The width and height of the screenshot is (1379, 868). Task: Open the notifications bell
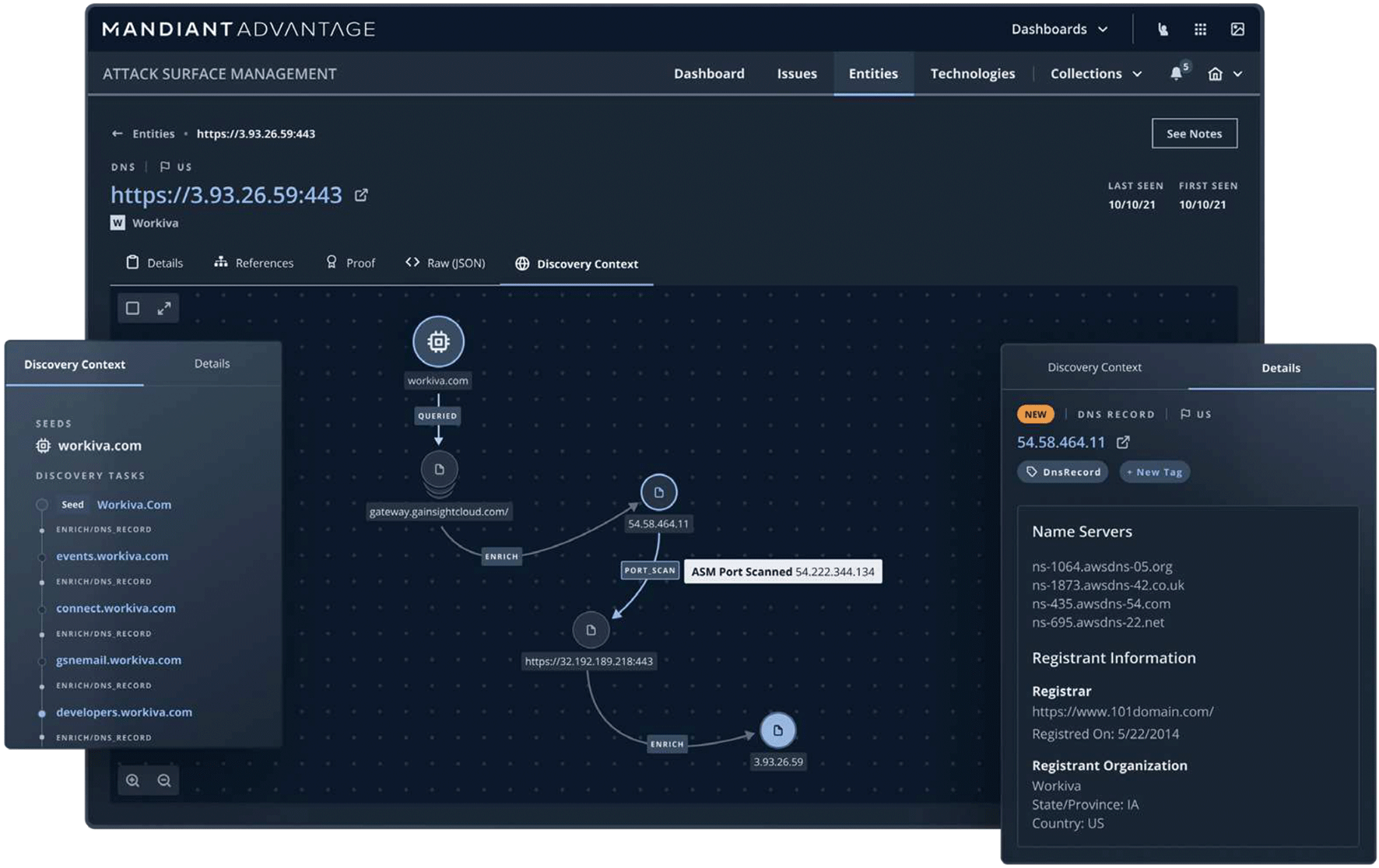(x=1177, y=74)
